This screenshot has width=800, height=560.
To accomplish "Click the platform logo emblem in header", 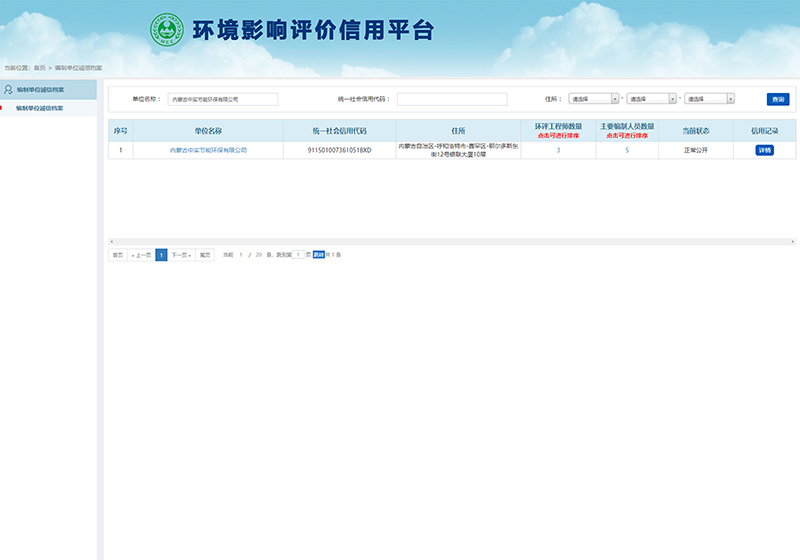I will pos(167,30).
